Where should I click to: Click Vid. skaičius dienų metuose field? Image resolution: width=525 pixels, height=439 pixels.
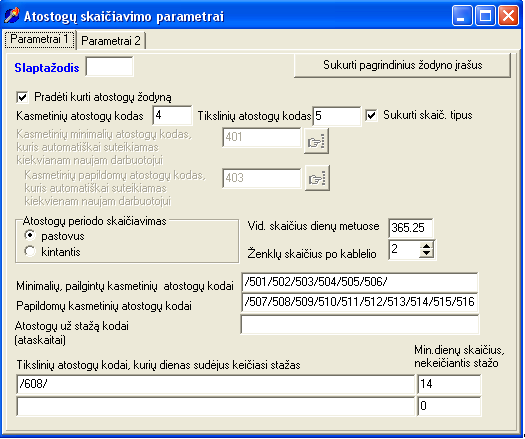410,228
